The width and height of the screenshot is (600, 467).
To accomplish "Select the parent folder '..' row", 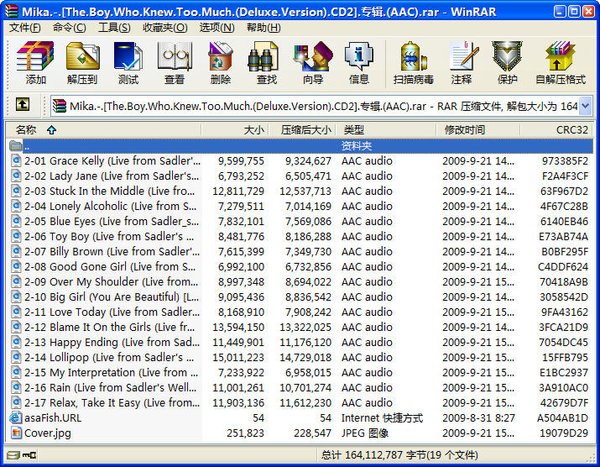I will pos(300,146).
